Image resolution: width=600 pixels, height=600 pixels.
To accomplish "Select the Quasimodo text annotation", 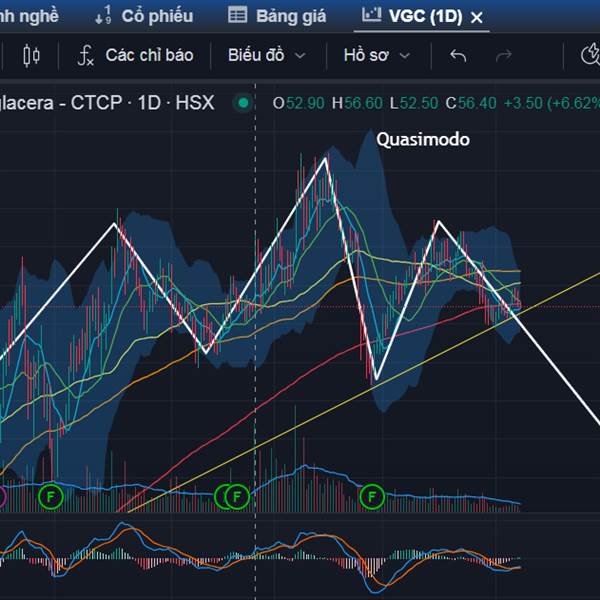I will click(x=423, y=140).
